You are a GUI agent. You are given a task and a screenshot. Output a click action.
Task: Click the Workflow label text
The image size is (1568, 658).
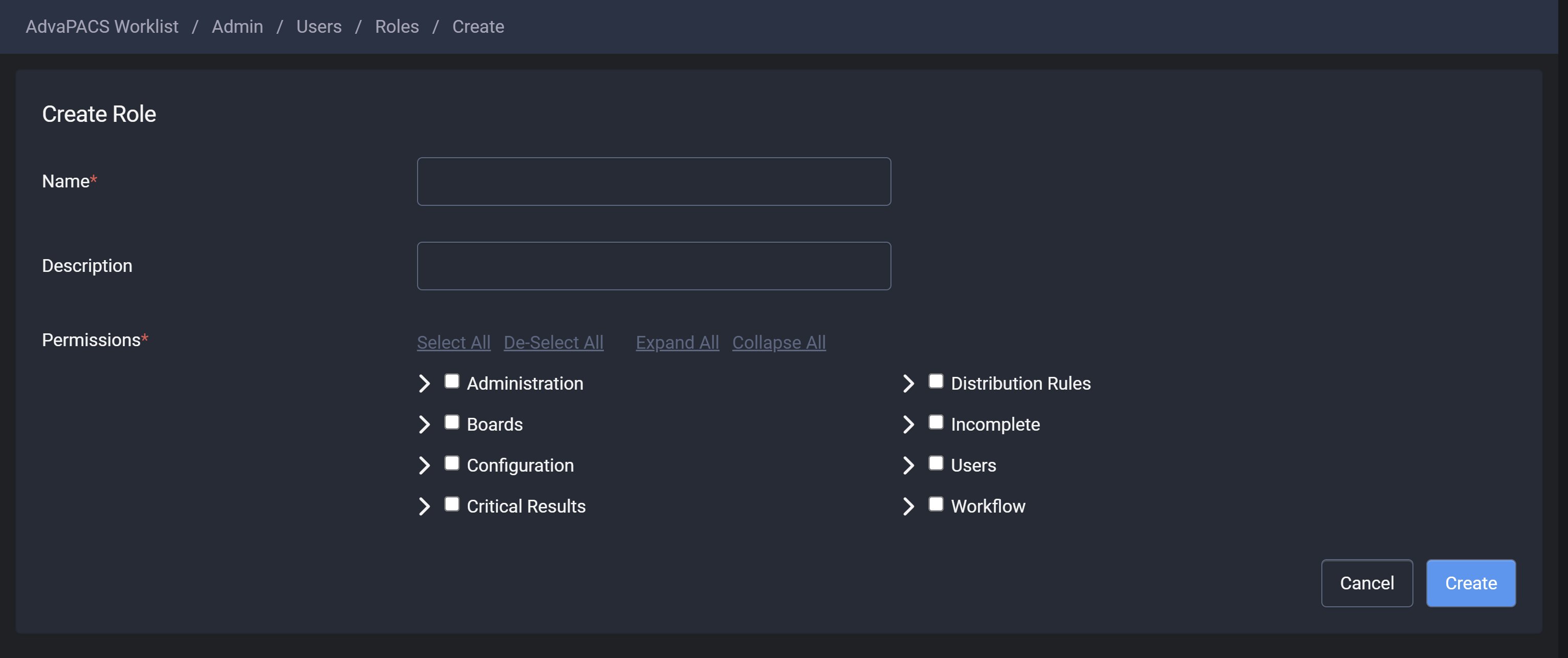pos(988,506)
